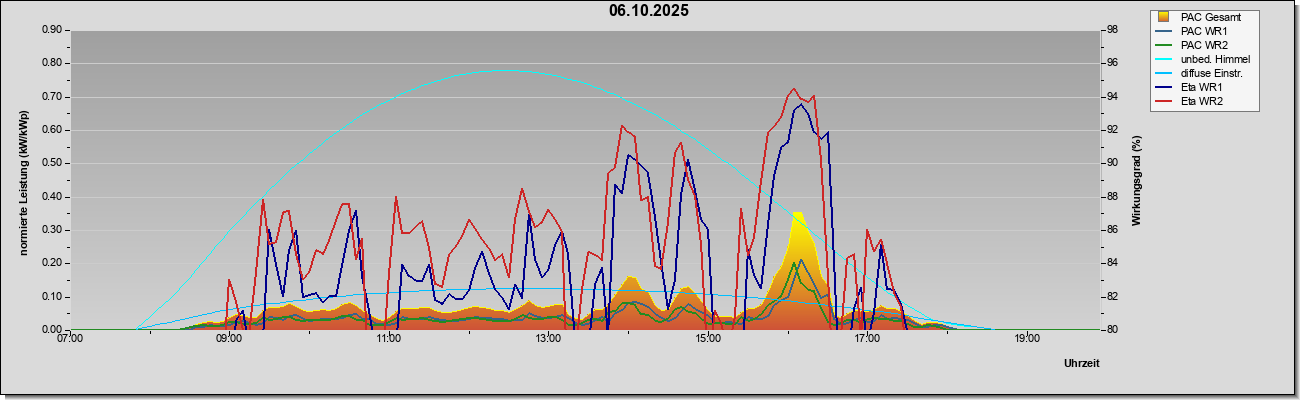Click the 0.50 left axis value
This screenshot has height=400, width=1300.
point(50,163)
